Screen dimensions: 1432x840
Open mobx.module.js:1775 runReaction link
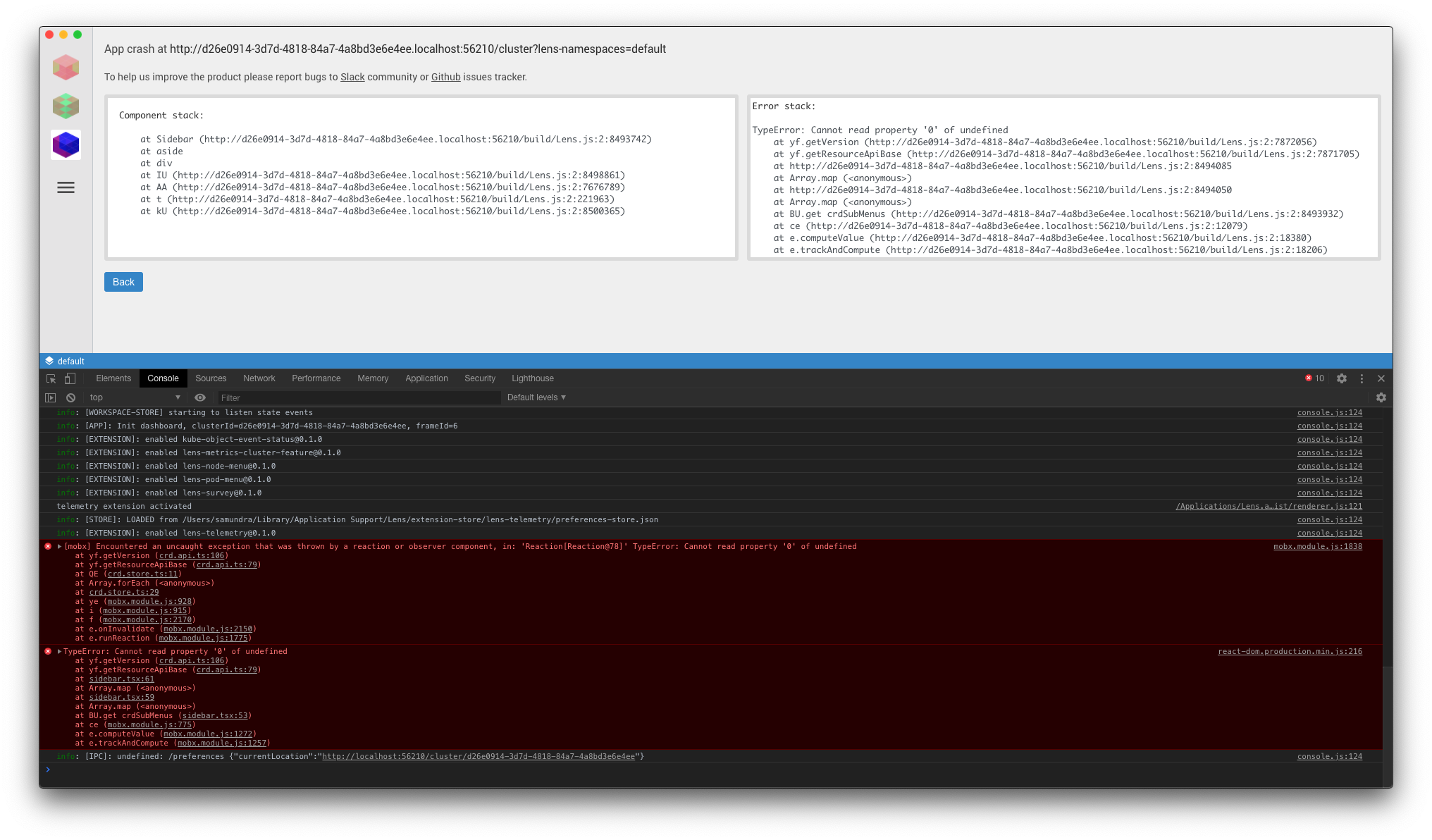click(203, 638)
